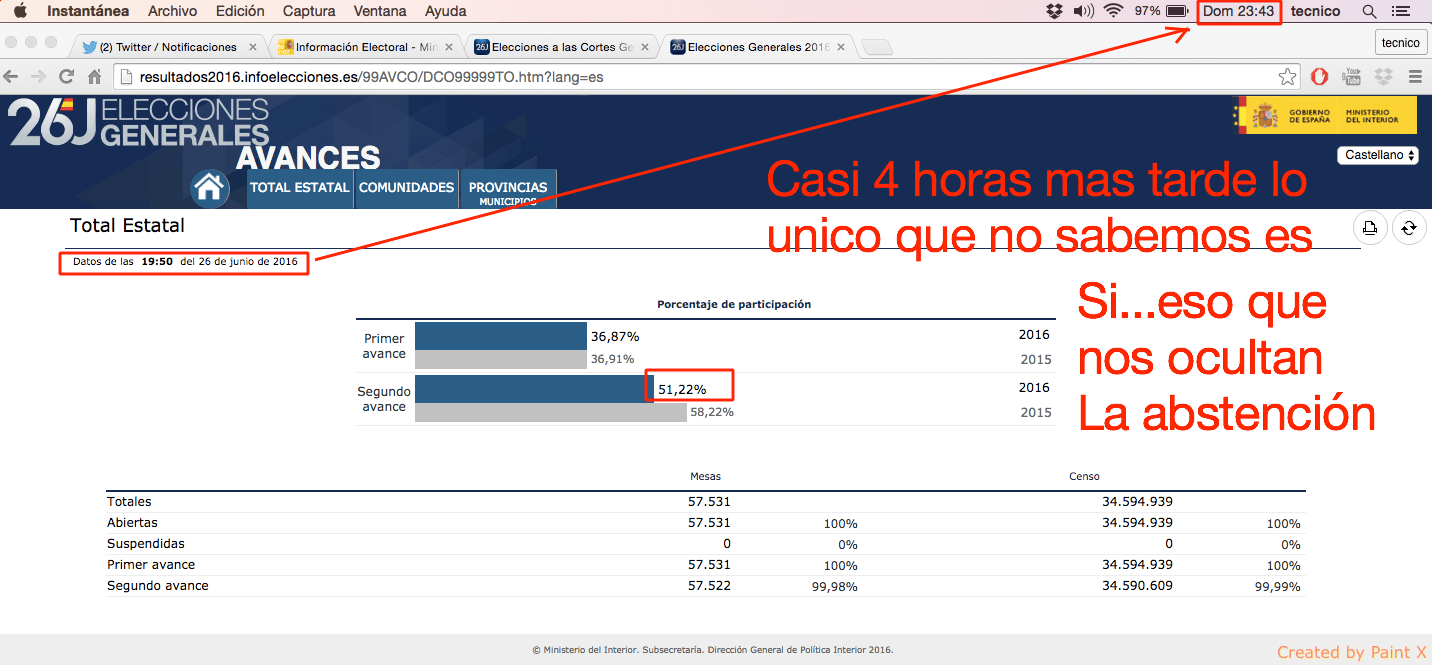Open the AdBlock extension icon
Screen dimensions: 1432x667
1320,77
